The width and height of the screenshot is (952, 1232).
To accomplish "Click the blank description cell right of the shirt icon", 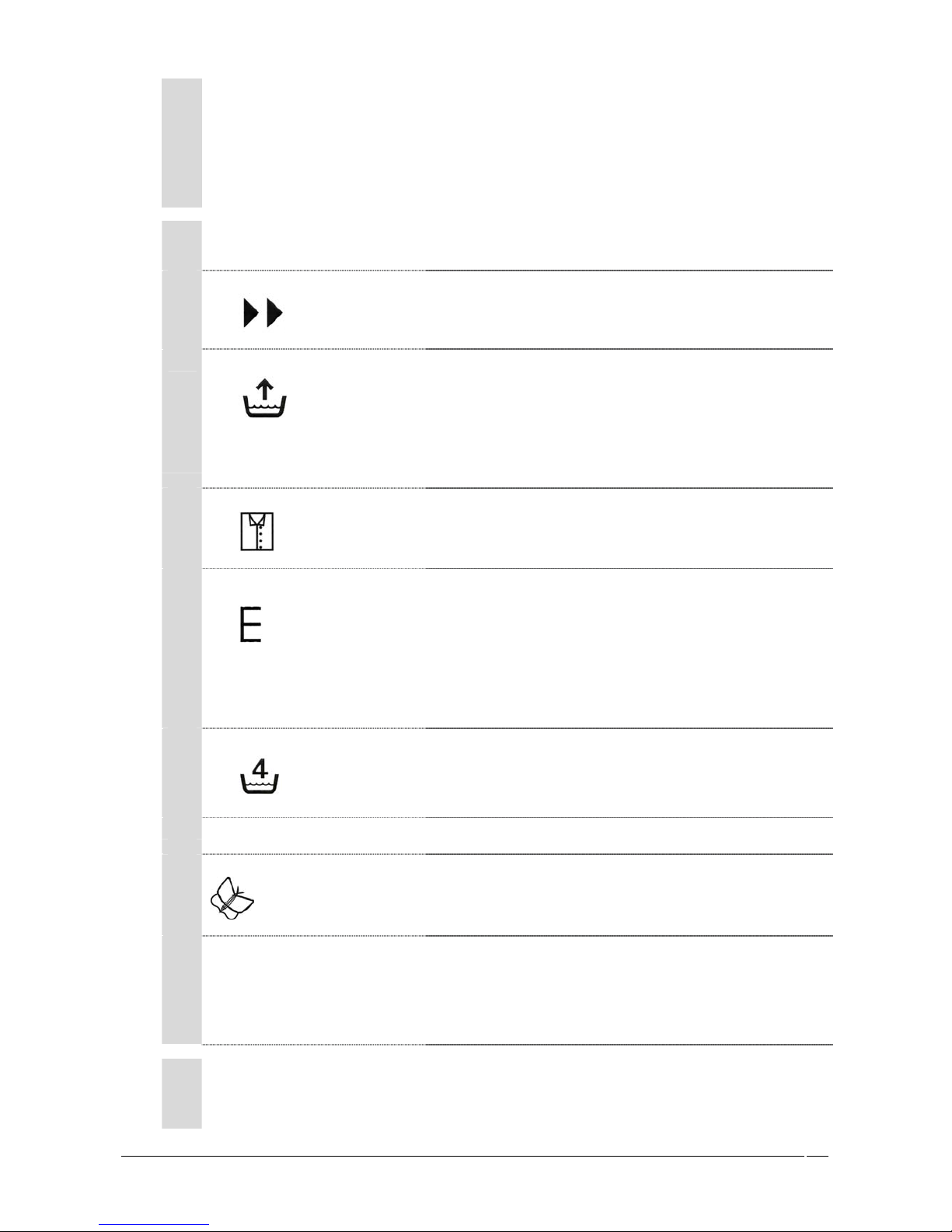I will coord(629,529).
